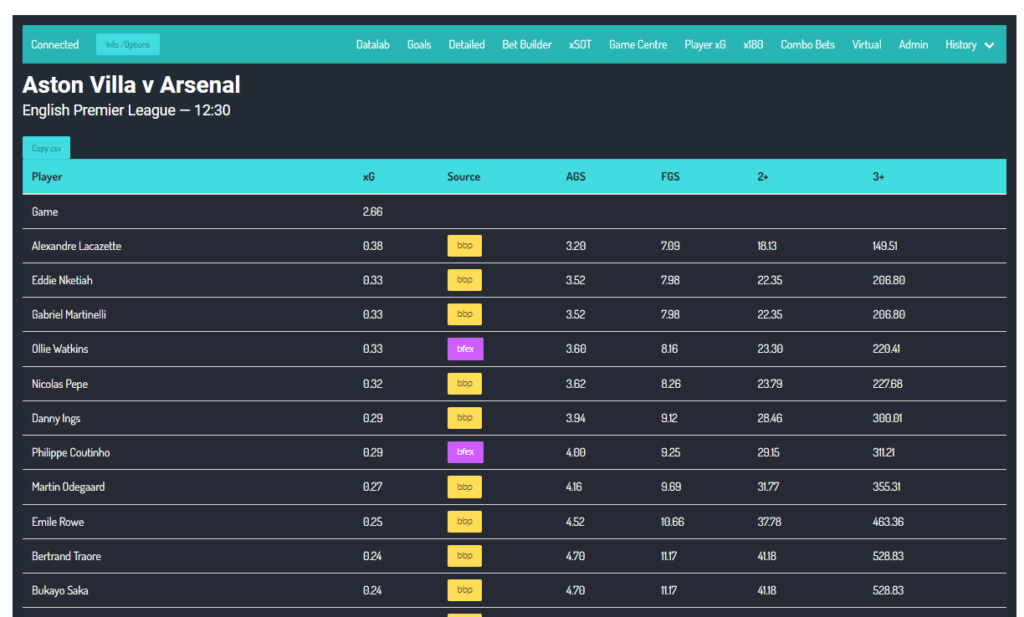Sort by the FGS column header
This screenshot has width=1024, height=617.
670,177
